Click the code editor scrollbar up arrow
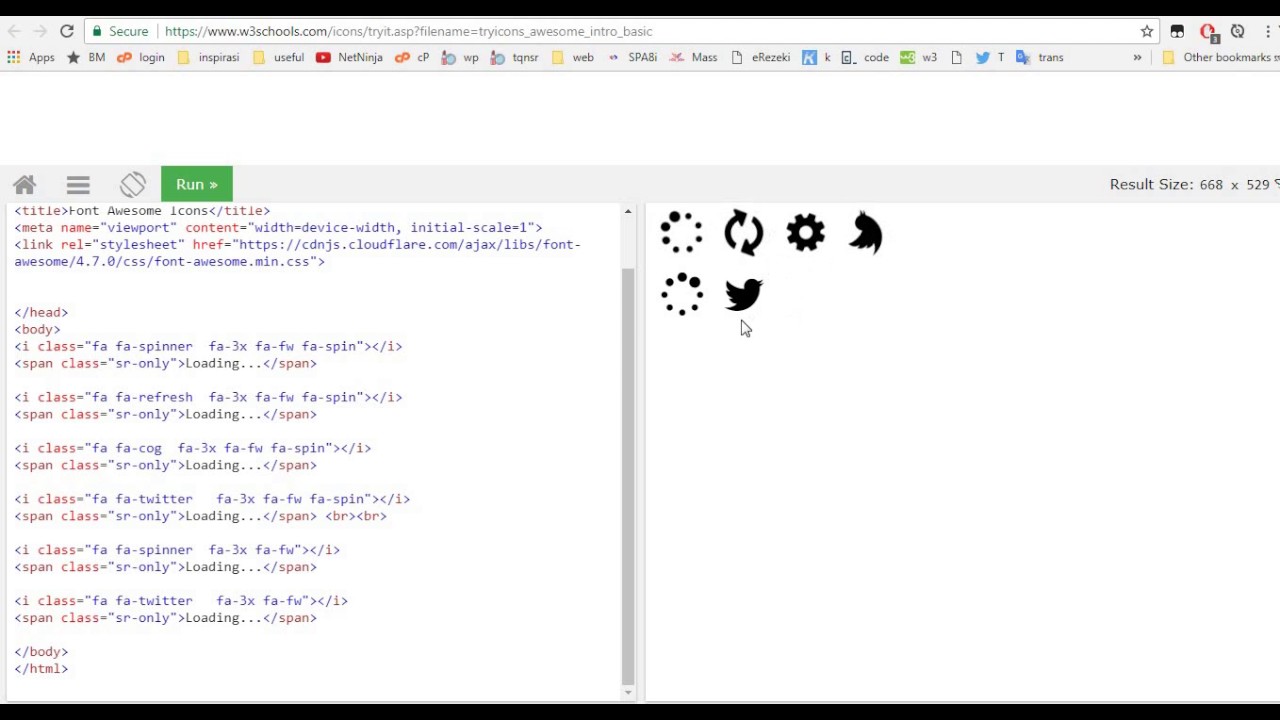1280x720 pixels. pyautogui.click(x=628, y=211)
